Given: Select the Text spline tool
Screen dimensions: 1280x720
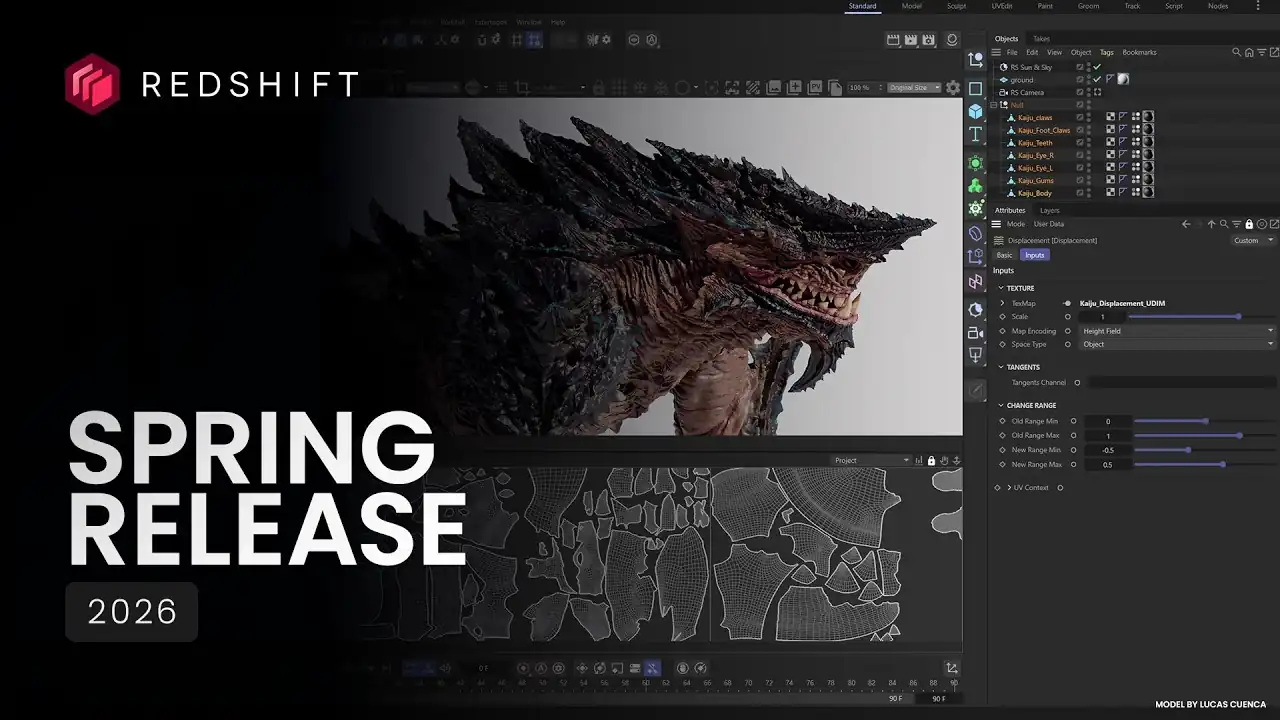Looking at the screenshot, I should click(x=976, y=134).
